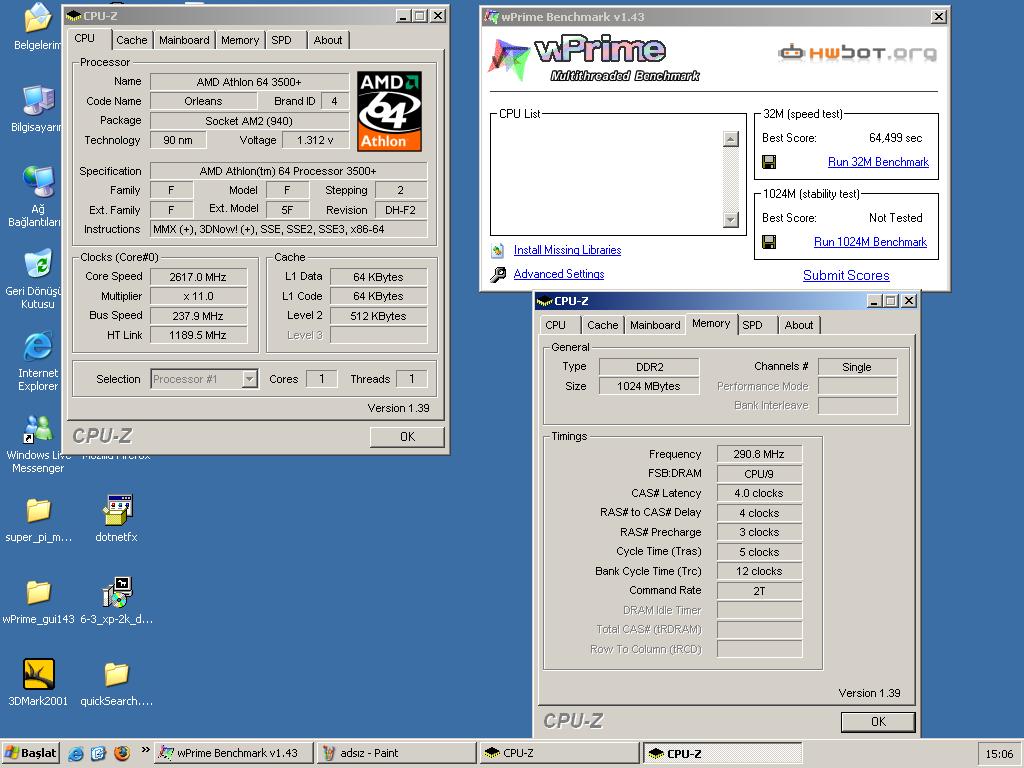Click the Socket AM2 (940) package value
Screen dimensions: 1024x768
click(249, 121)
